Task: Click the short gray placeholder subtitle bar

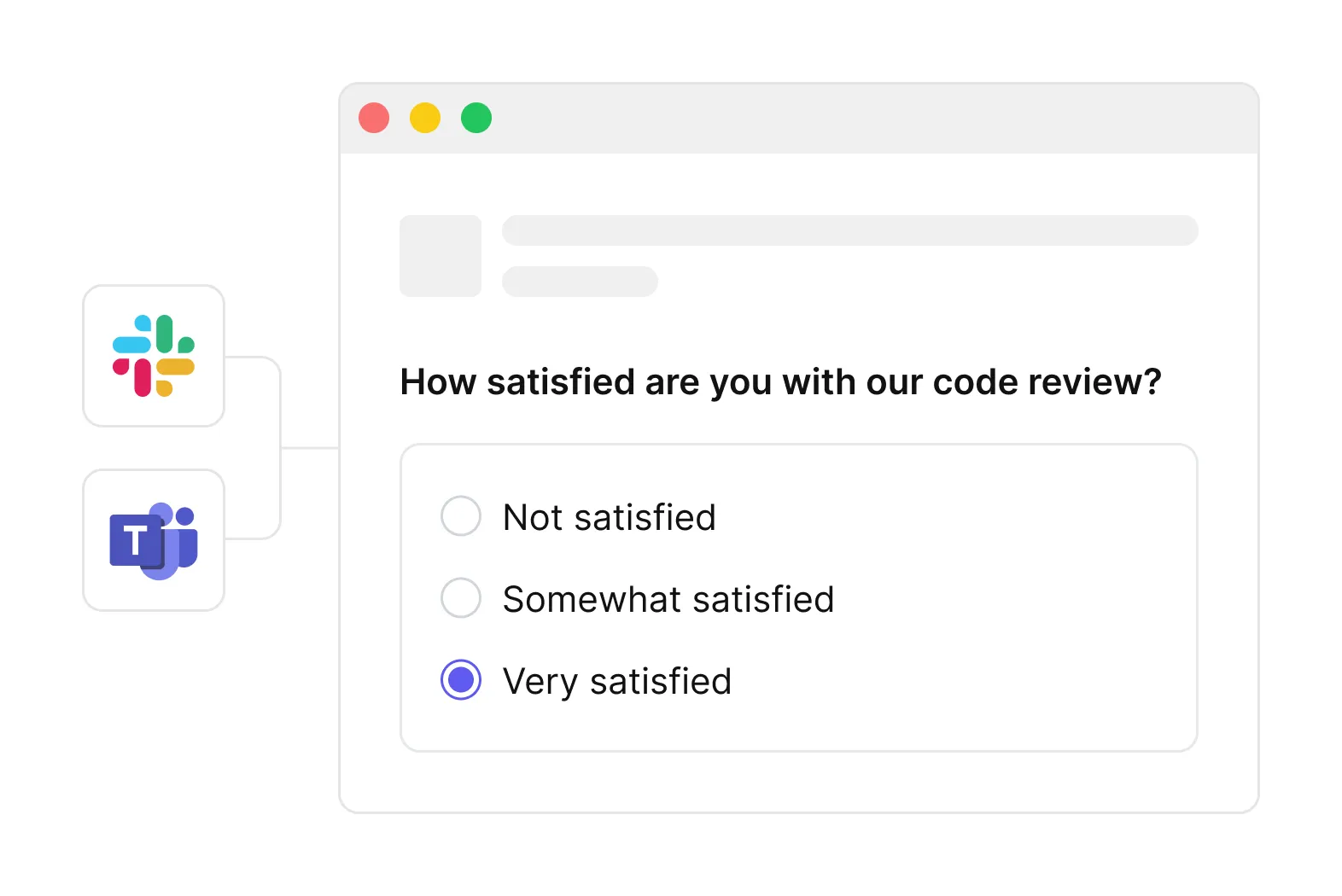Action: pyautogui.click(x=580, y=282)
